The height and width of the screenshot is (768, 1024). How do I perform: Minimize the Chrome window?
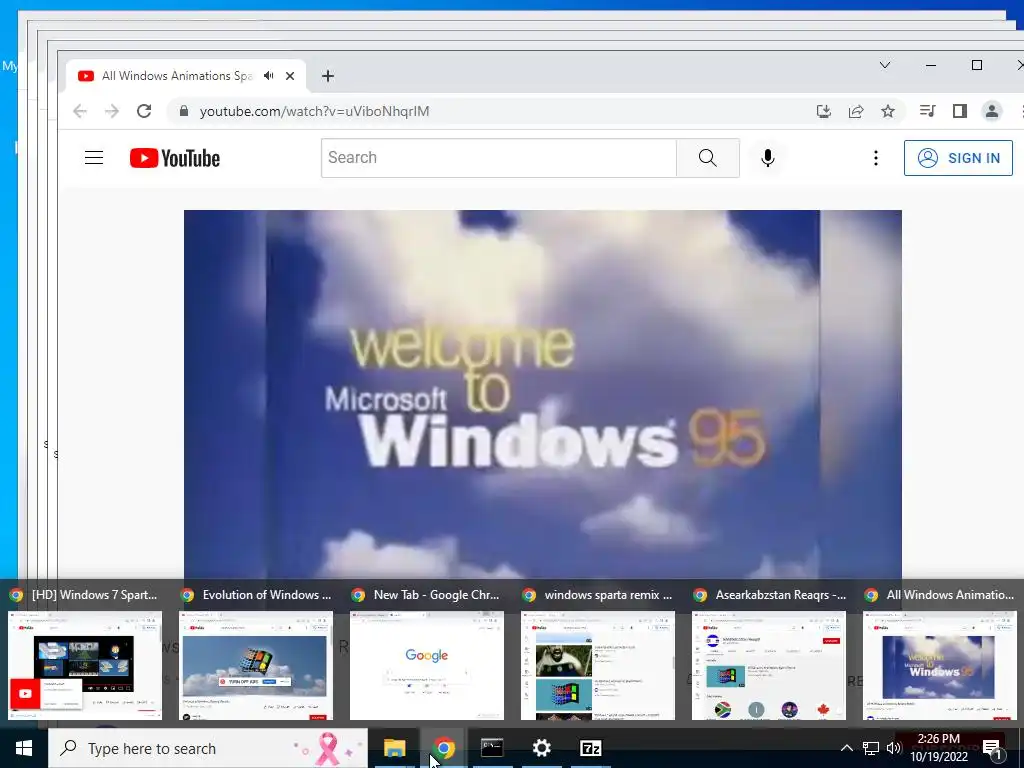click(931, 65)
